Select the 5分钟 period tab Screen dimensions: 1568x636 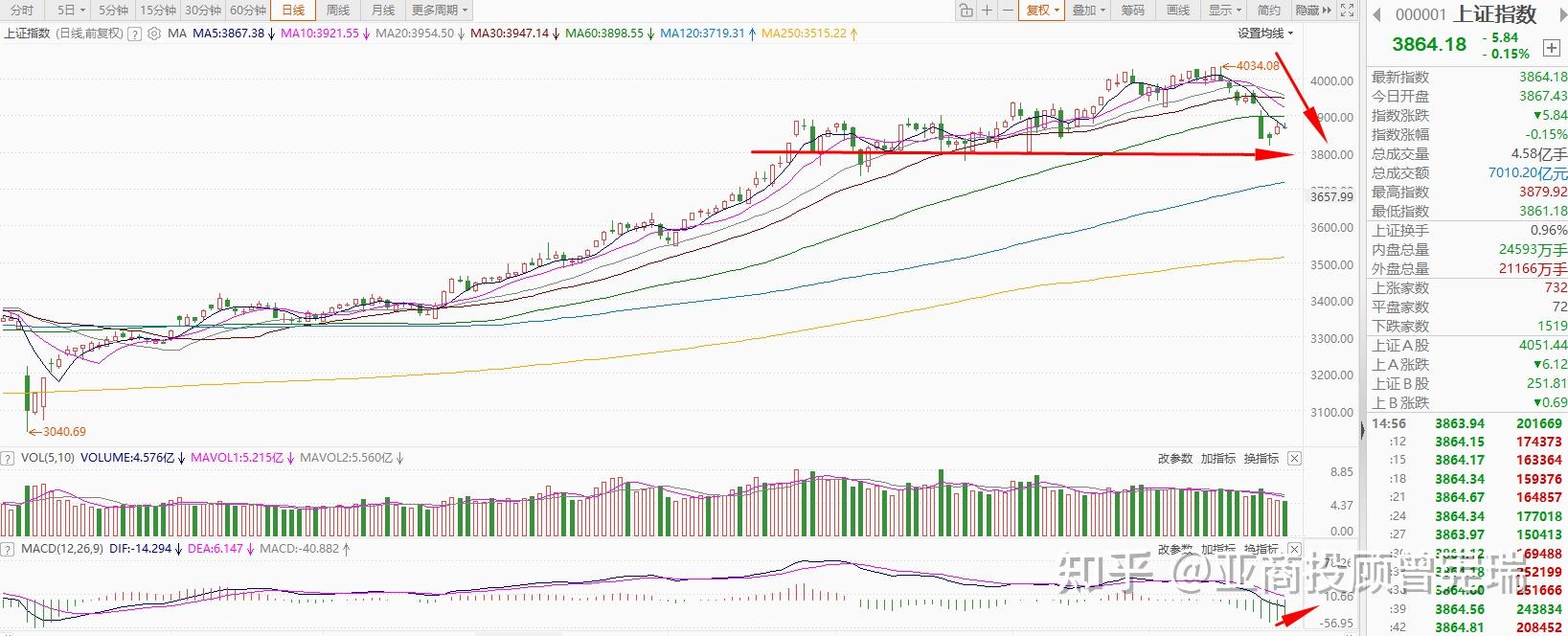click(113, 11)
